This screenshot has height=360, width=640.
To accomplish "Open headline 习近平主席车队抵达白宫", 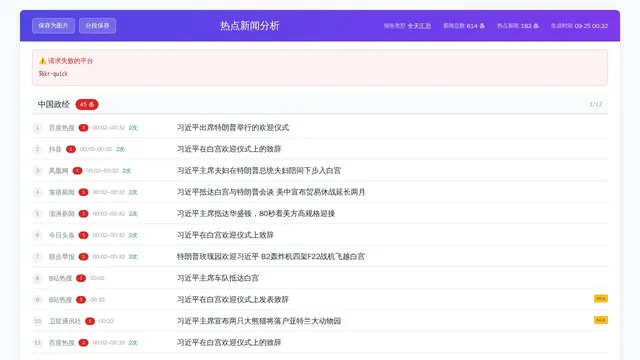I will pos(218,278).
